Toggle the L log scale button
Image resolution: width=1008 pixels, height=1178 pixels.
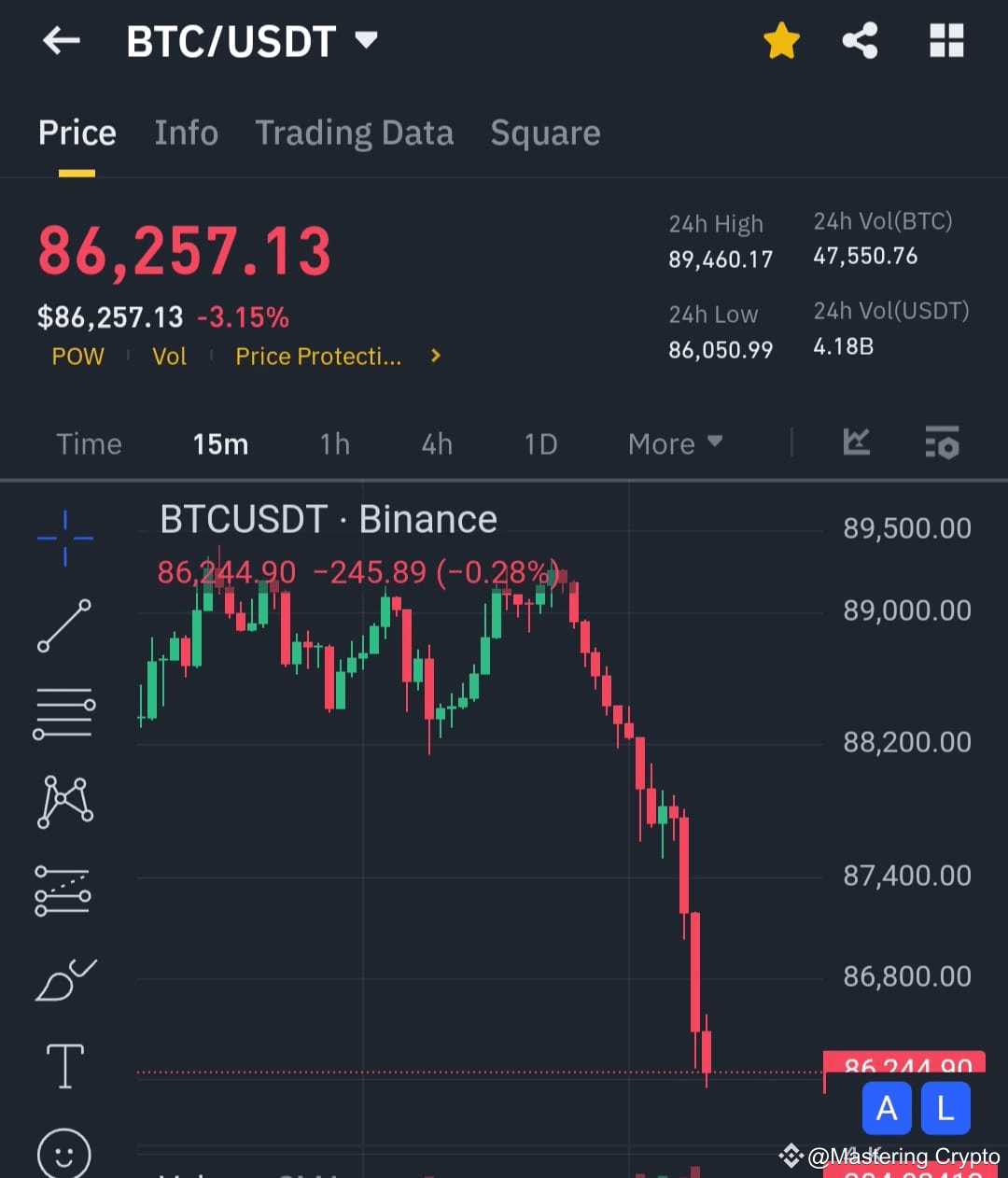click(945, 1108)
